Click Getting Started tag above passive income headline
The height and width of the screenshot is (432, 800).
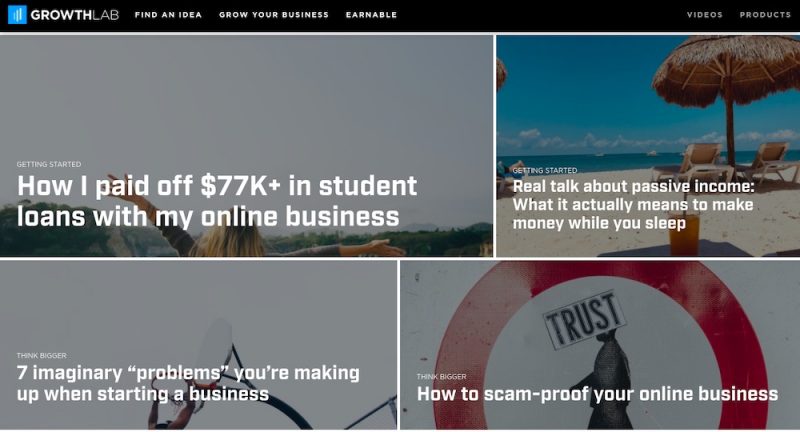[x=545, y=170]
